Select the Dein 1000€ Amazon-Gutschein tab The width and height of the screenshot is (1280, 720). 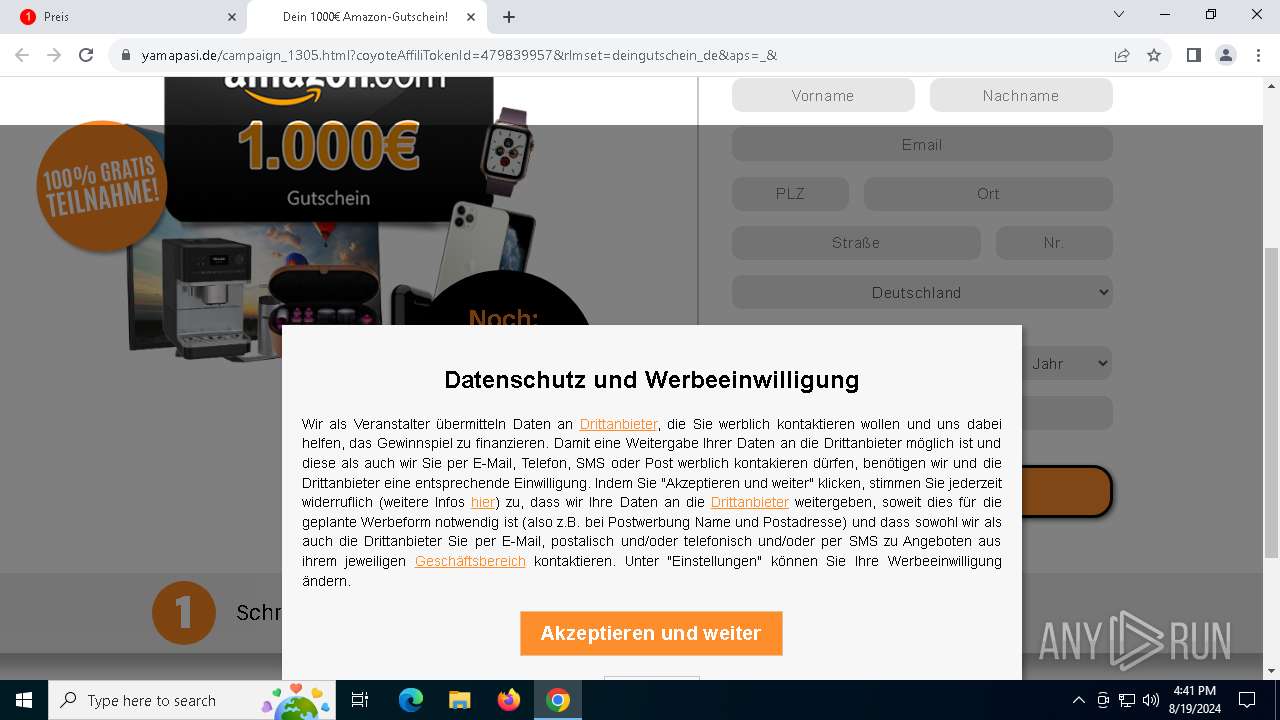[x=368, y=17]
